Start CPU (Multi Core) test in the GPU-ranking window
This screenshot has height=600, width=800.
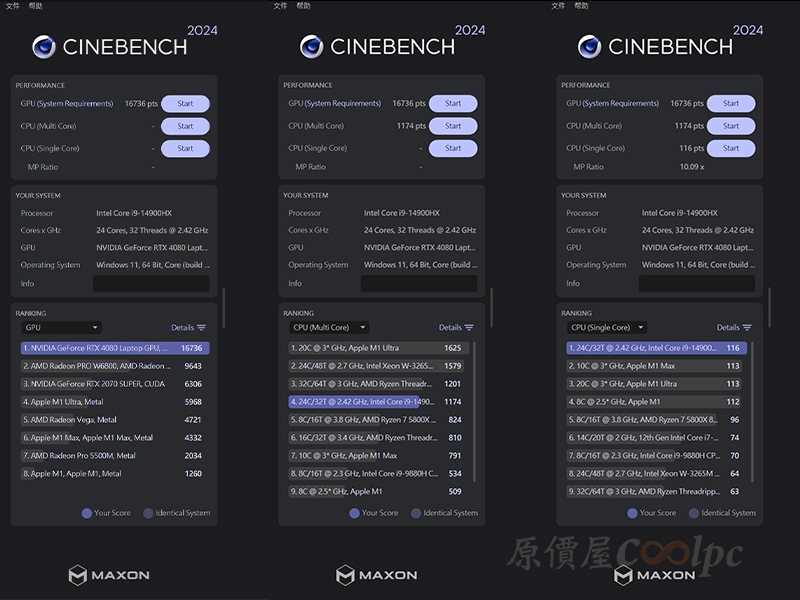[x=185, y=126]
